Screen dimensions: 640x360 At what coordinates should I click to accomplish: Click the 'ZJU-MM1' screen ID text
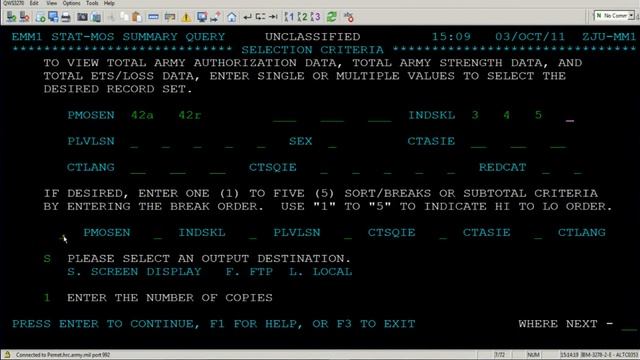pyautogui.click(x=609, y=37)
